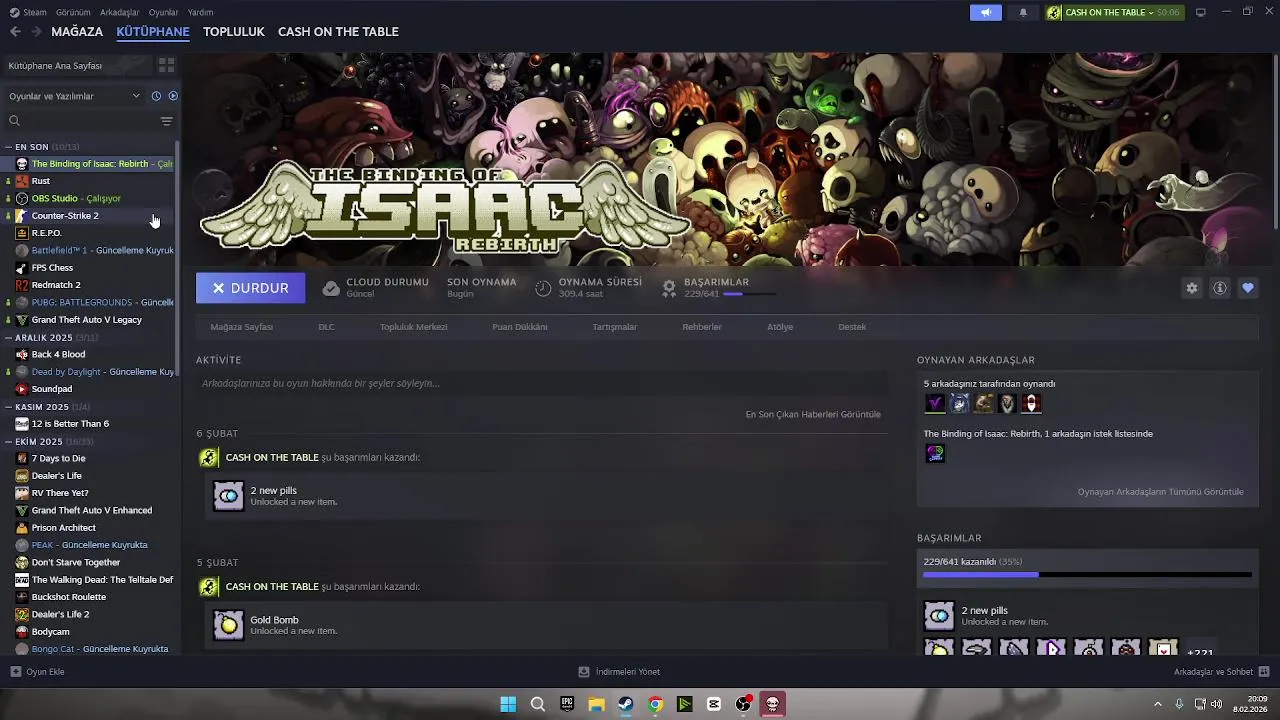The image size is (1280, 720).
Task: Click the Steam announcements megaphone button
Action: tap(985, 12)
